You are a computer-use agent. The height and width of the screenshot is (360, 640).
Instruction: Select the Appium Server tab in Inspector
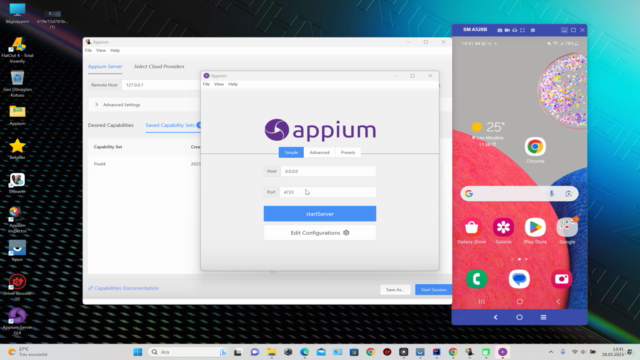pyautogui.click(x=105, y=67)
